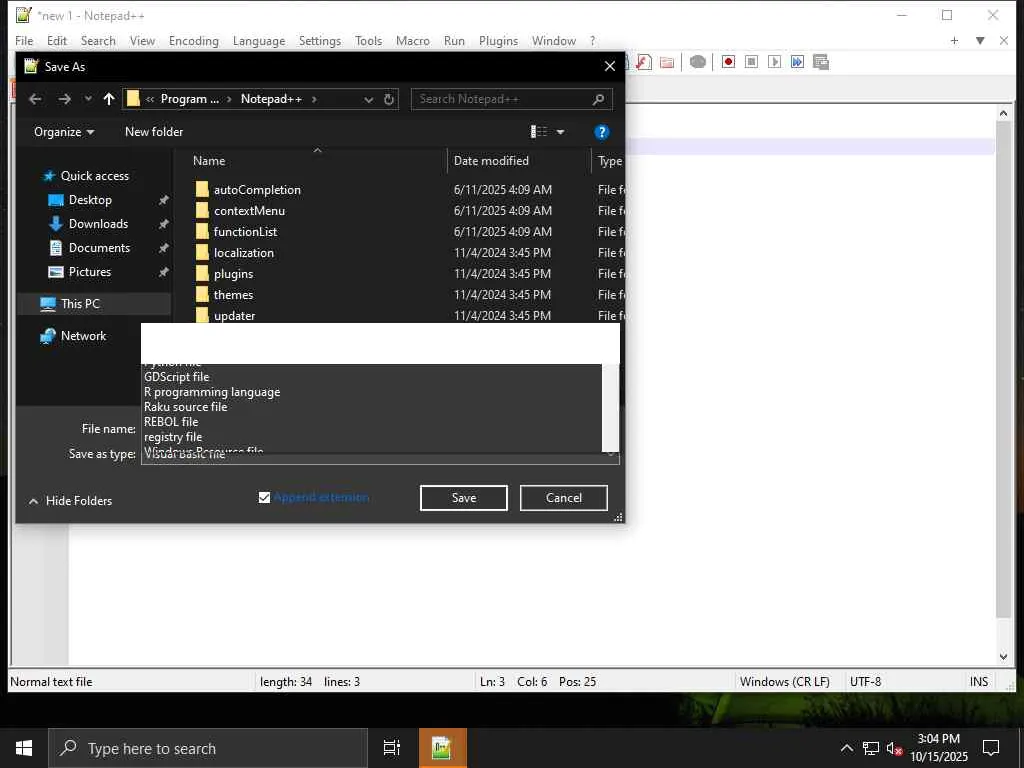Open notification center icon
The width and height of the screenshot is (1024, 768).
tap(991, 748)
